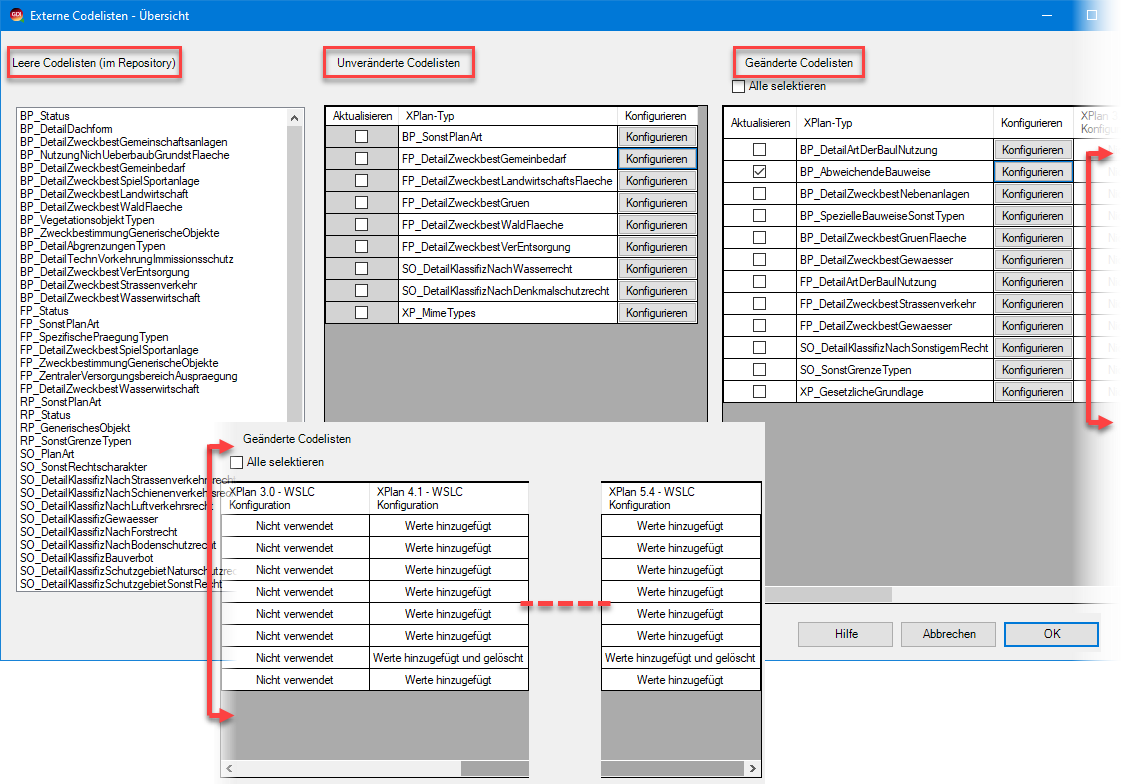
Task: Uncheck Aktualisieren for BP_AbweichendeBauweise
Action: pyautogui.click(x=760, y=172)
